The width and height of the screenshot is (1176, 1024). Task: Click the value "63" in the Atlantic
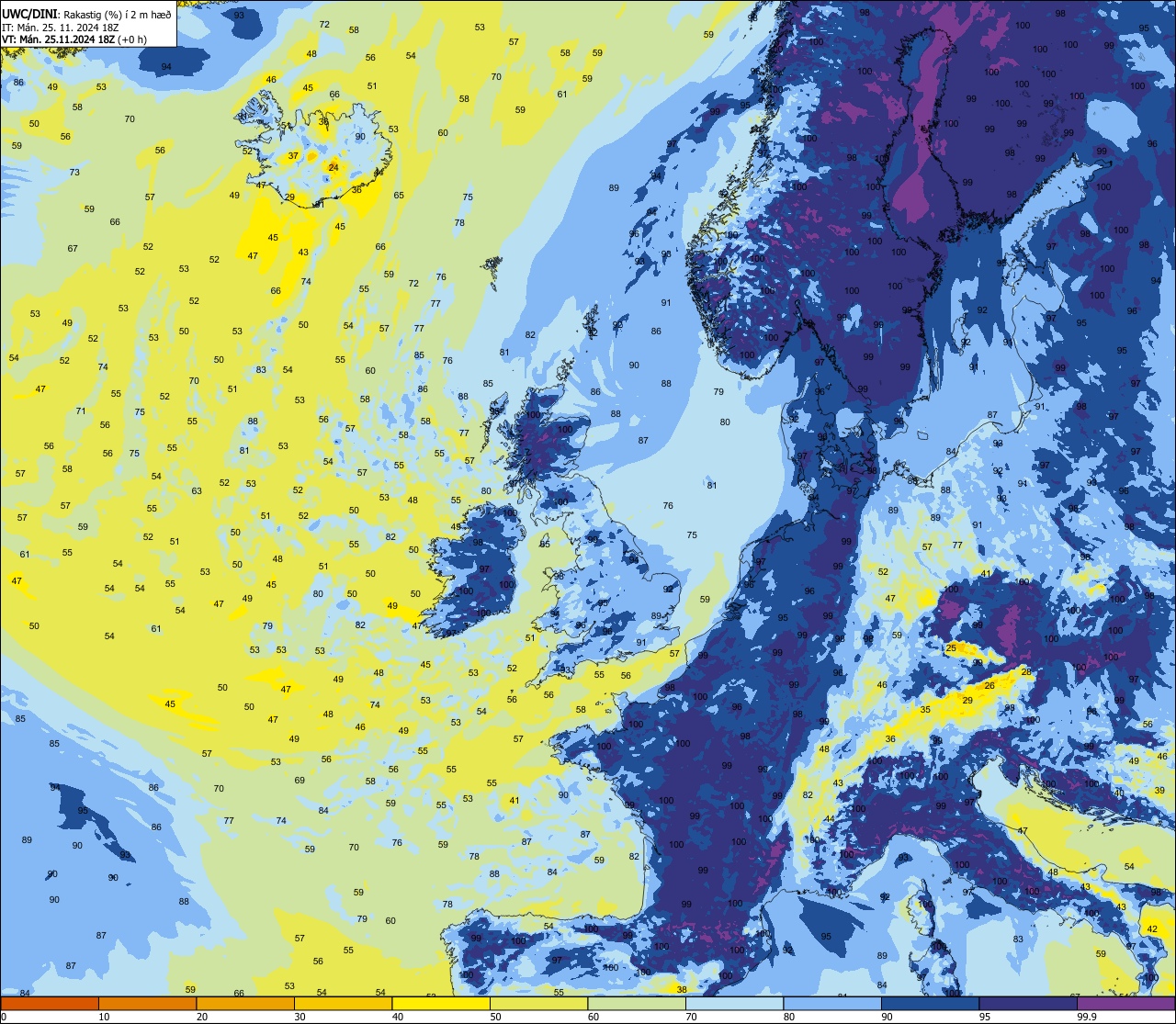point(197,490)
